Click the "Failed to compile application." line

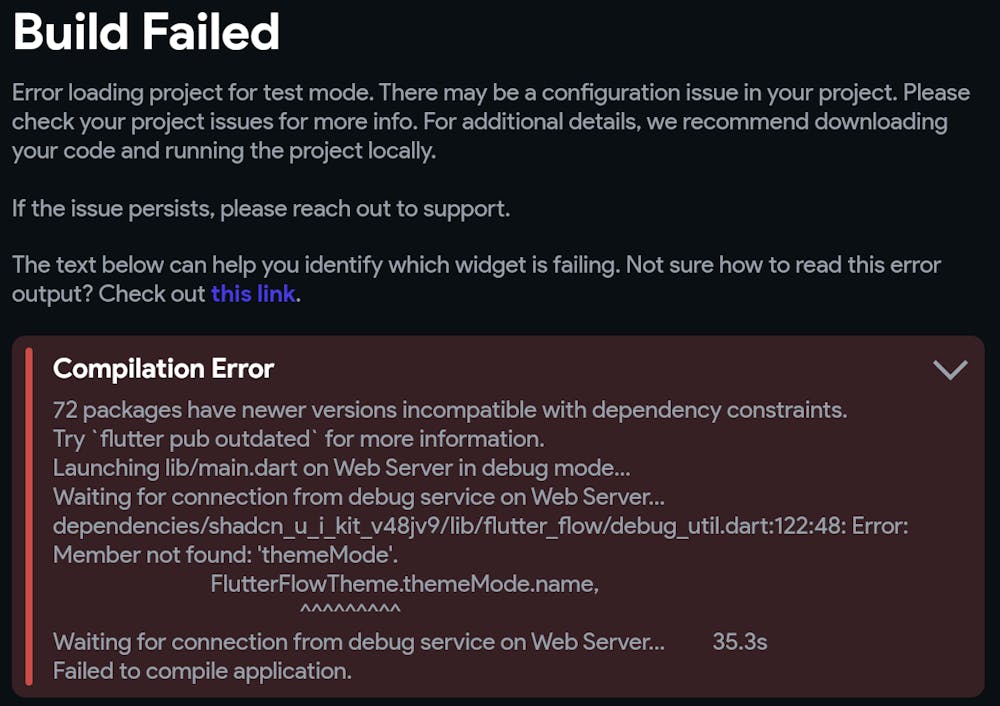202,671
